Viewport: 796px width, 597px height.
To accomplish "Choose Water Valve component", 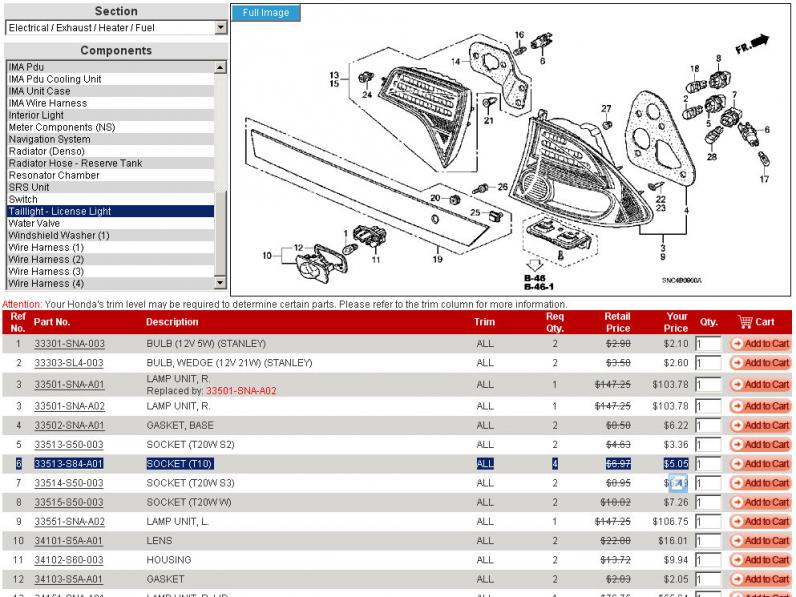I will tap(110, 223).
